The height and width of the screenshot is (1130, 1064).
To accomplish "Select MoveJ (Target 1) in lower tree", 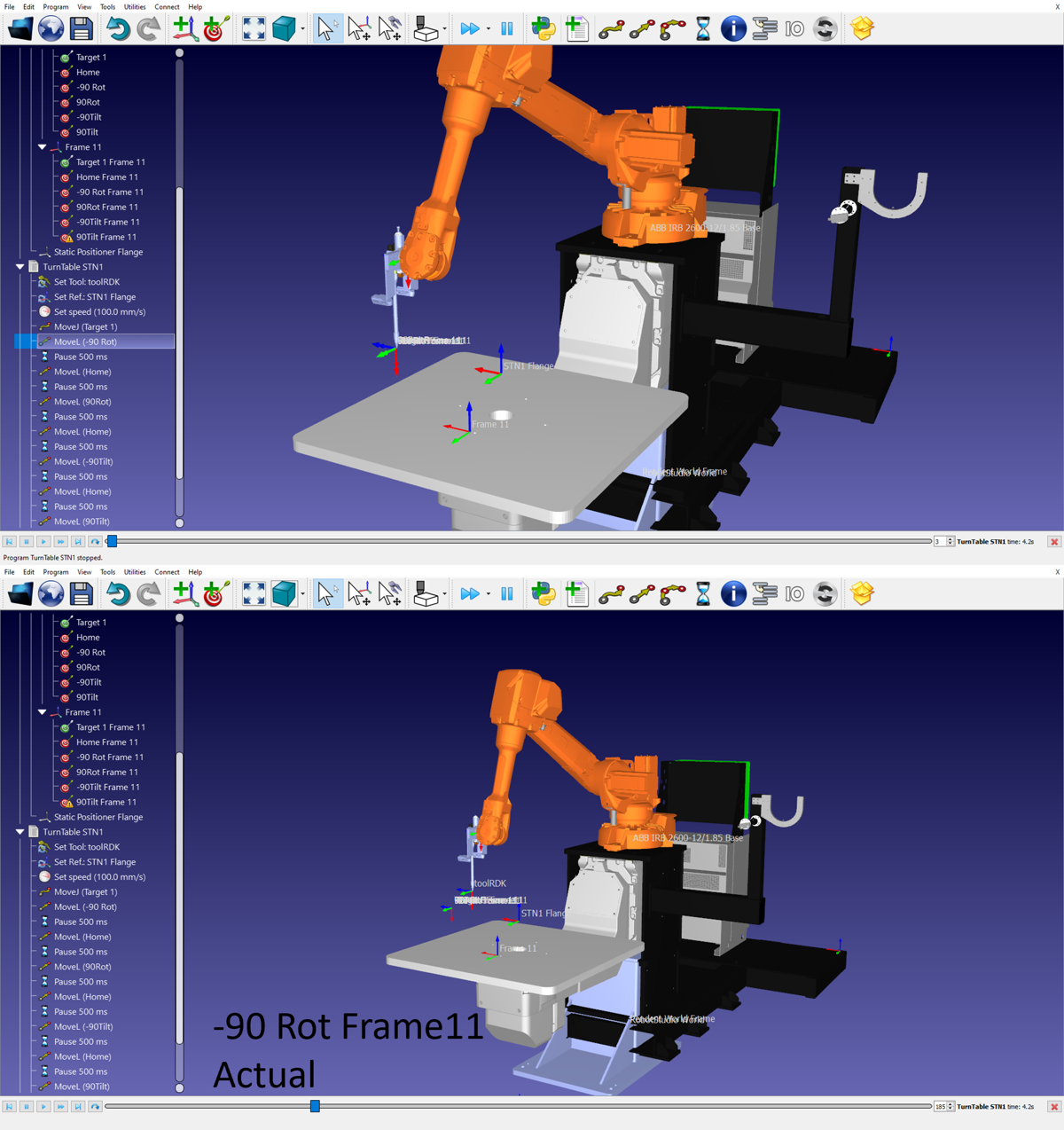I will [85, 892].
